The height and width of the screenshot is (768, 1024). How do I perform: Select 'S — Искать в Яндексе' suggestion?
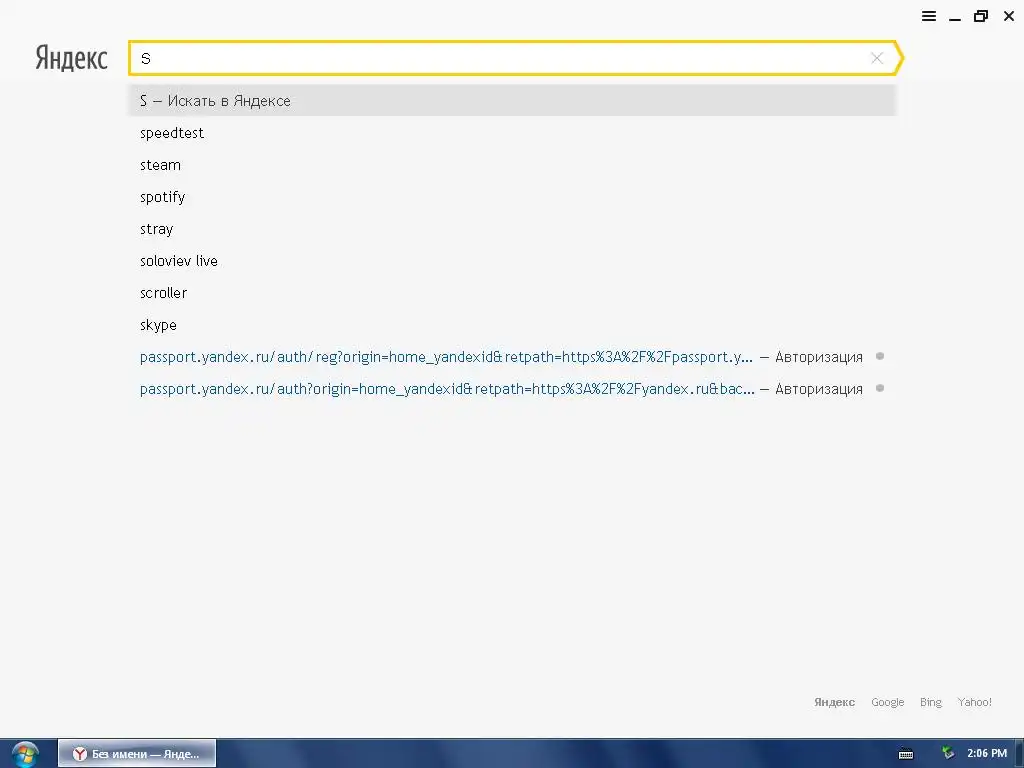tap(512, 101)
